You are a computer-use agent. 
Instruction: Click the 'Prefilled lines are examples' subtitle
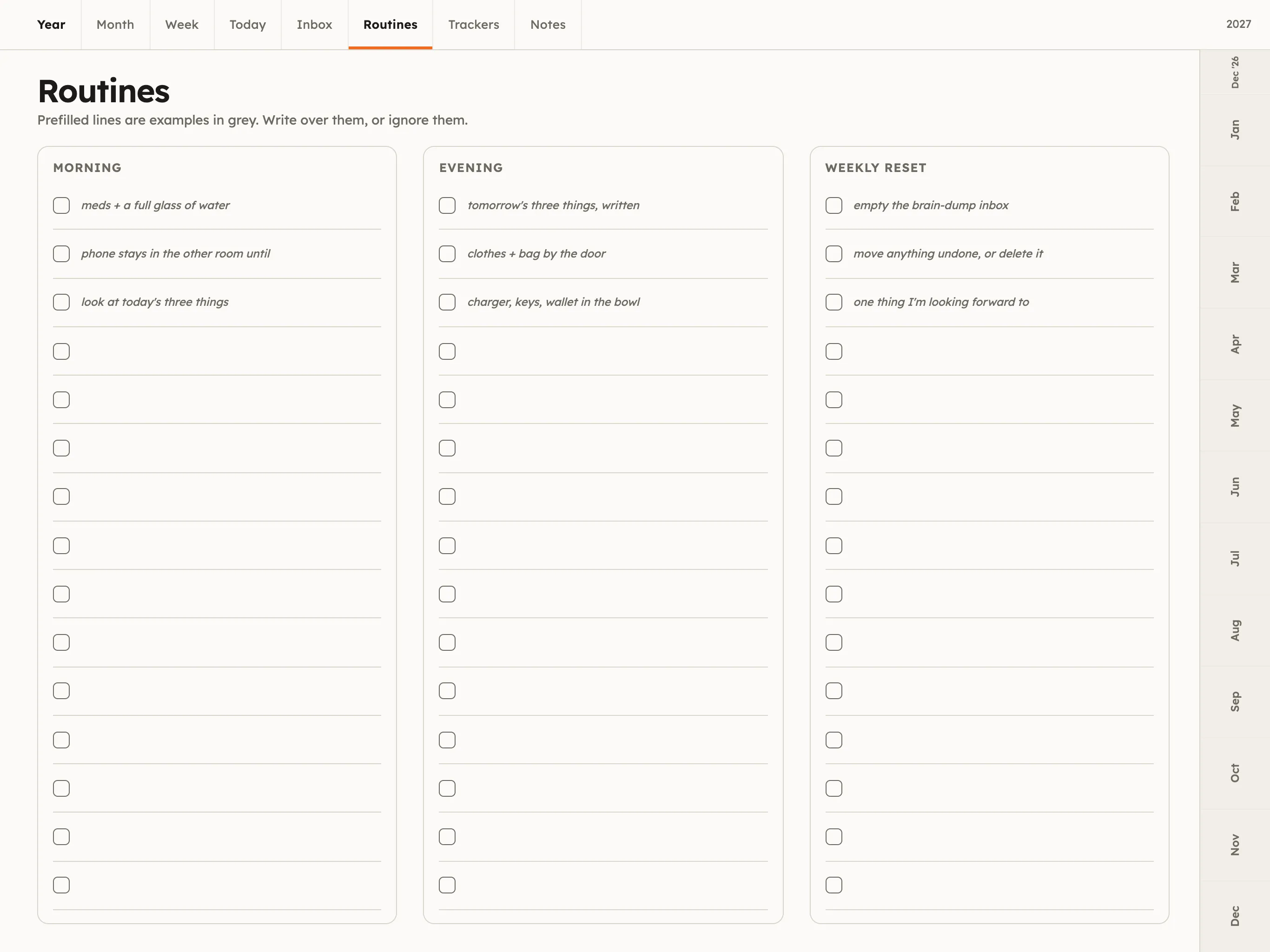click(252, 120)
